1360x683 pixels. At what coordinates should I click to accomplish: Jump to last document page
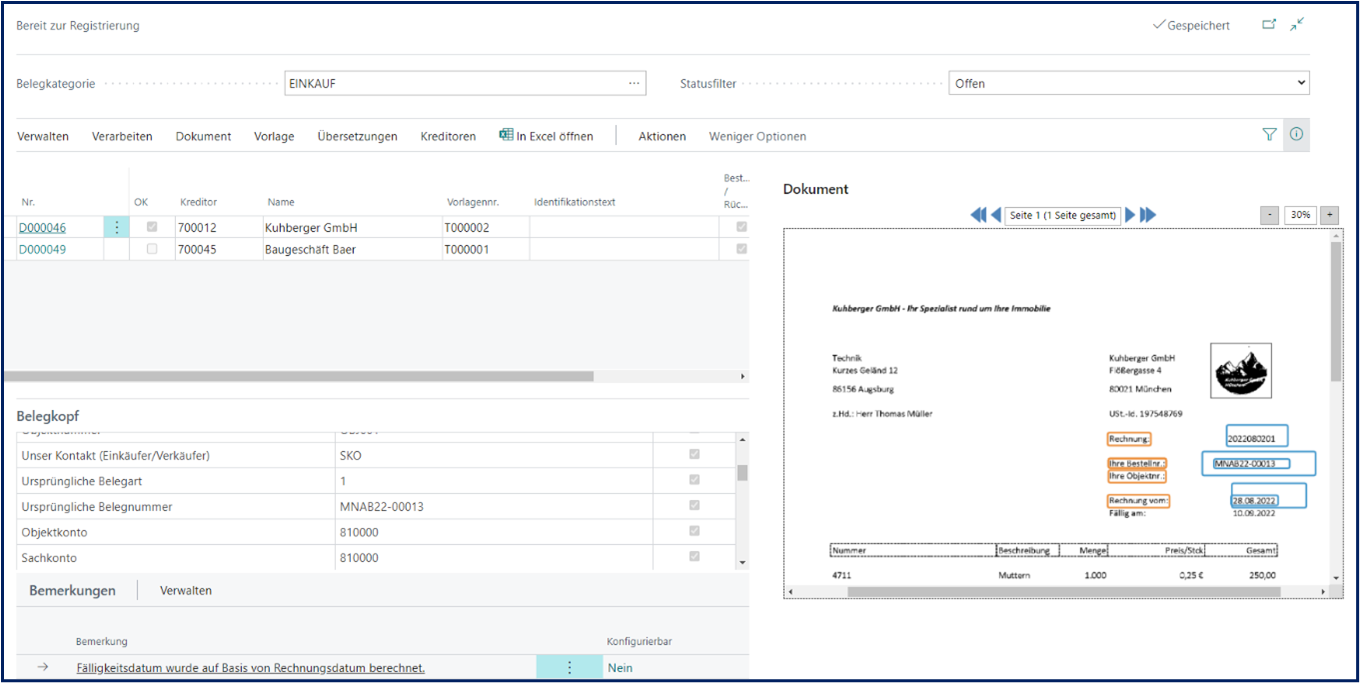pos(1148,215)
